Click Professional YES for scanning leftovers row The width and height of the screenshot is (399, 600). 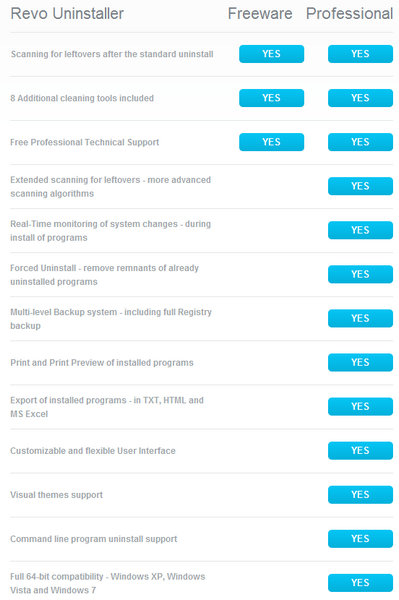(360, 54)
